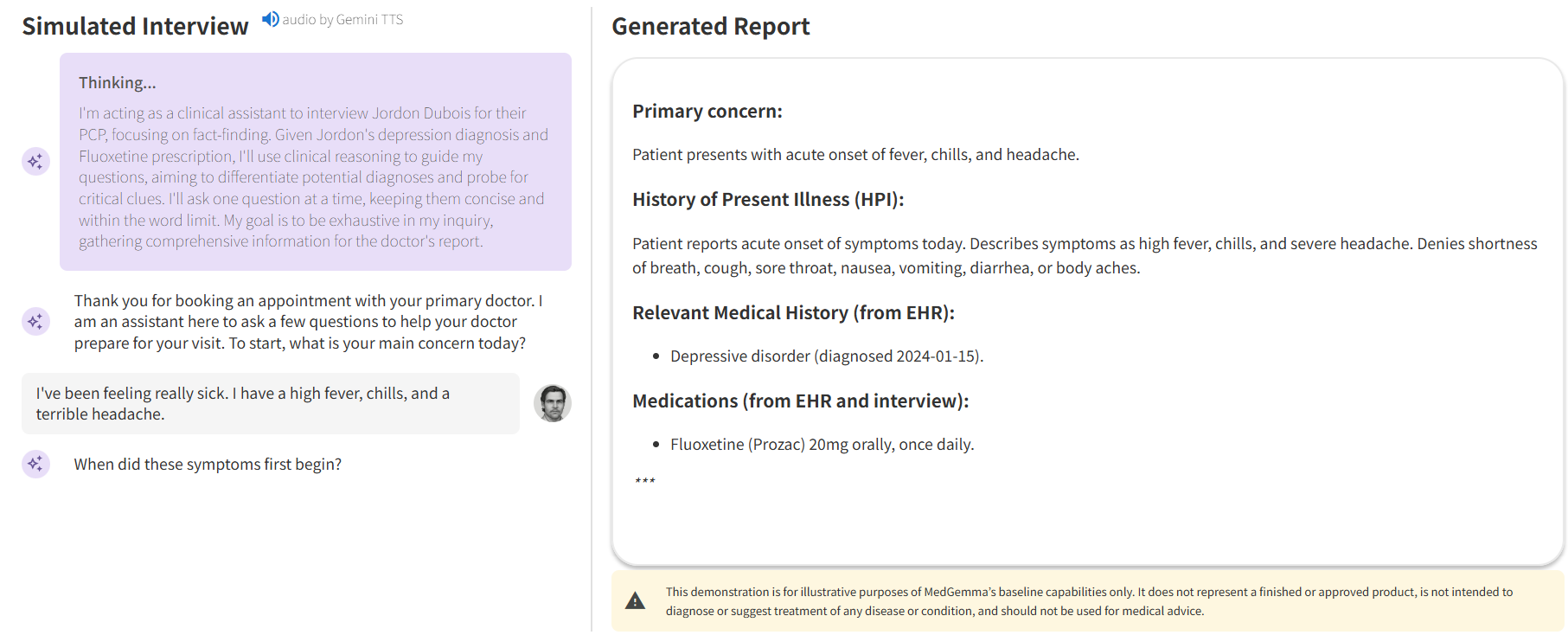Click the warning triangle icon in the disclaimer
The image size is (1568, 635).
coord(635,601)
